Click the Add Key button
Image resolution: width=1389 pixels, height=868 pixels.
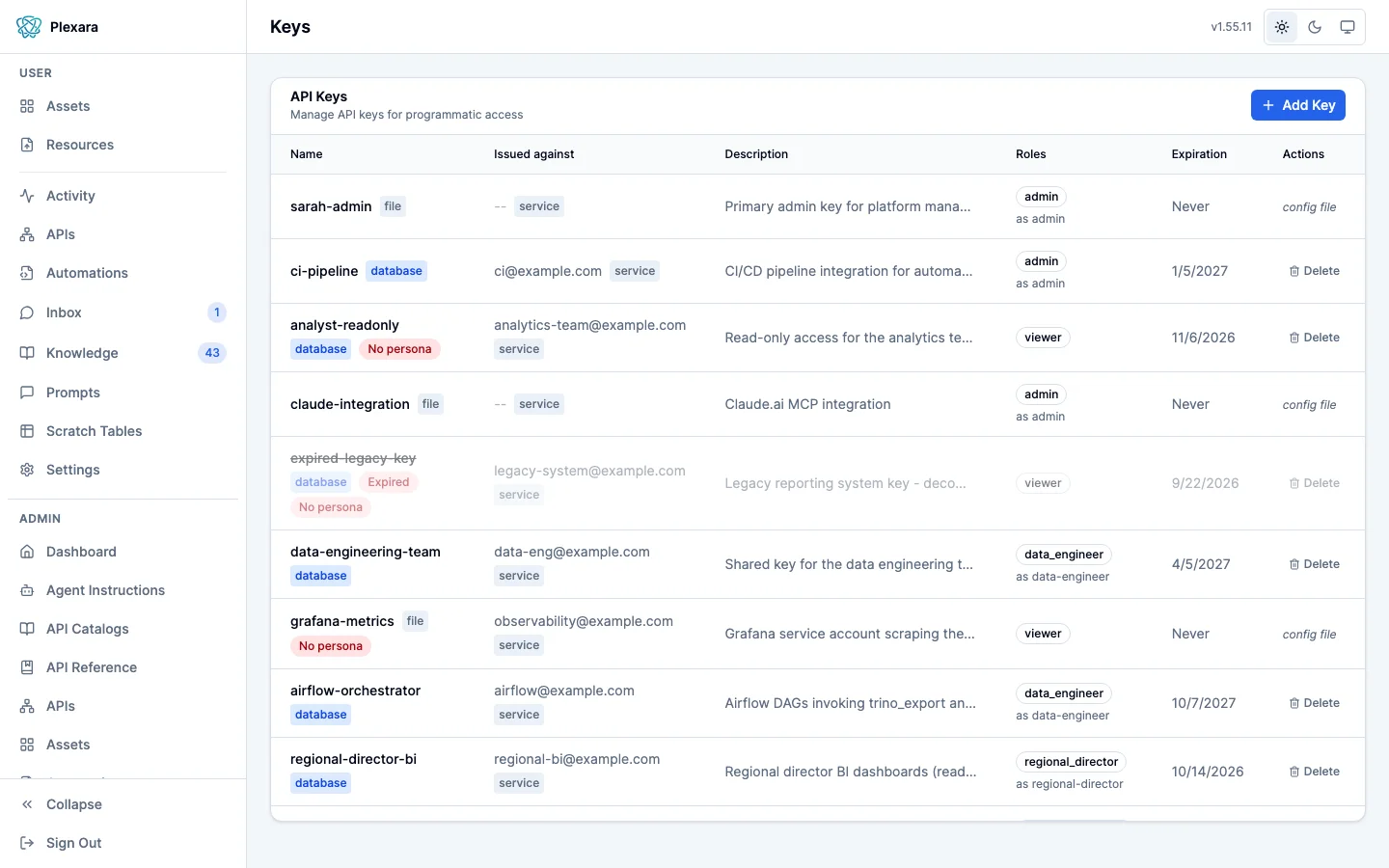[1298, 105]
